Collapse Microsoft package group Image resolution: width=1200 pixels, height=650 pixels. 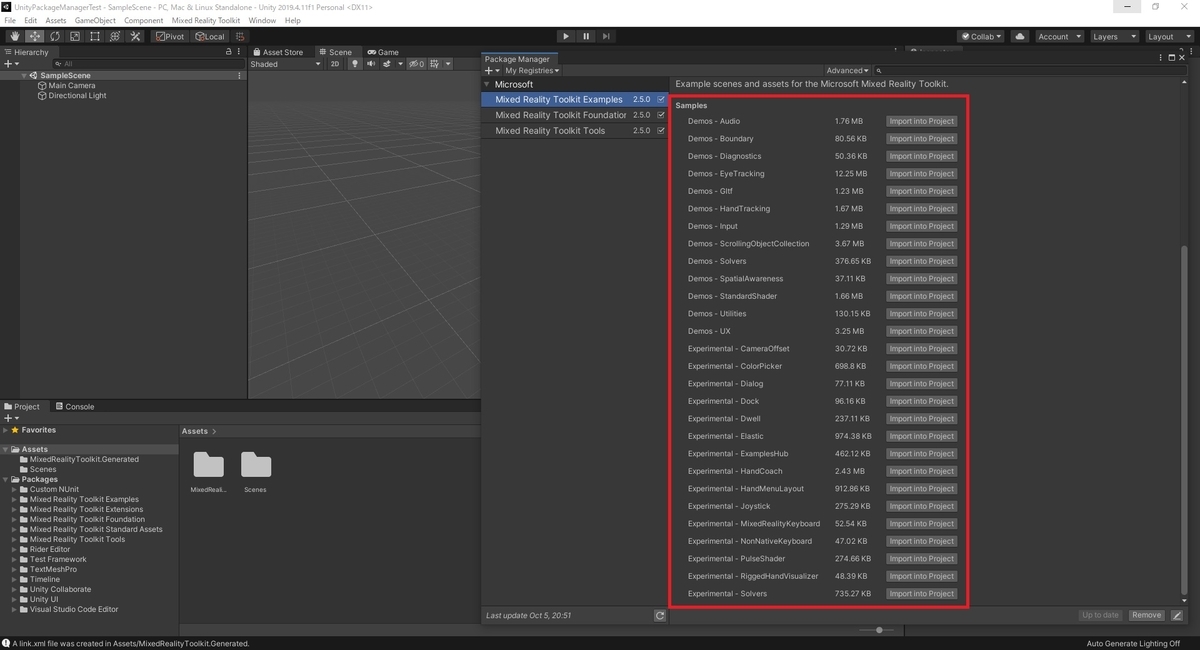click(487, 85)
